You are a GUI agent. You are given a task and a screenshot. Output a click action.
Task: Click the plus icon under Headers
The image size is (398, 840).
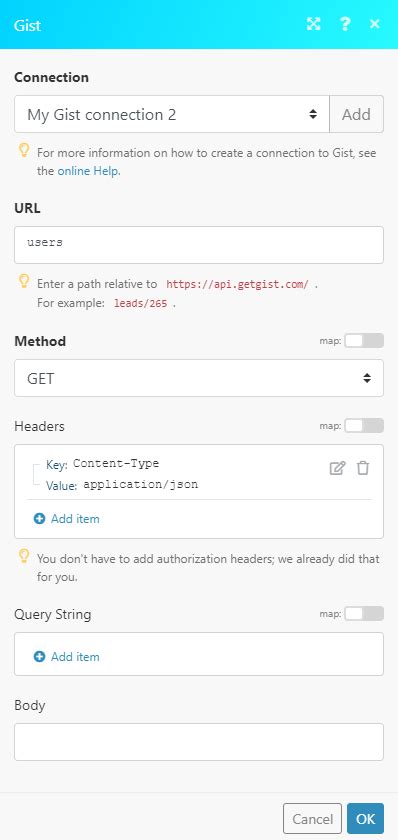click(40, 519)
